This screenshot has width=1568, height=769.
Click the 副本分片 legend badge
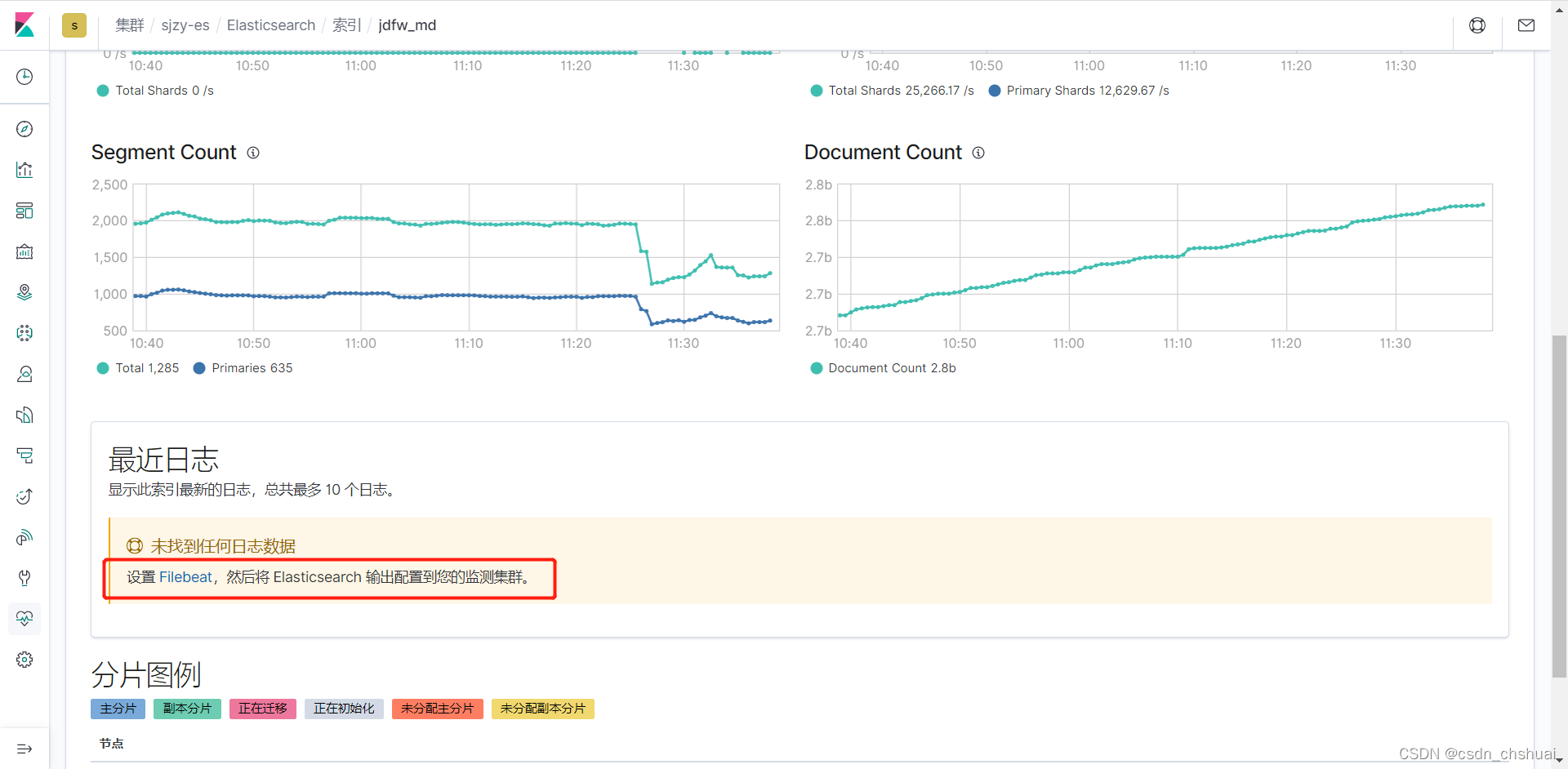pyautogui.click(x=187, y=709)
